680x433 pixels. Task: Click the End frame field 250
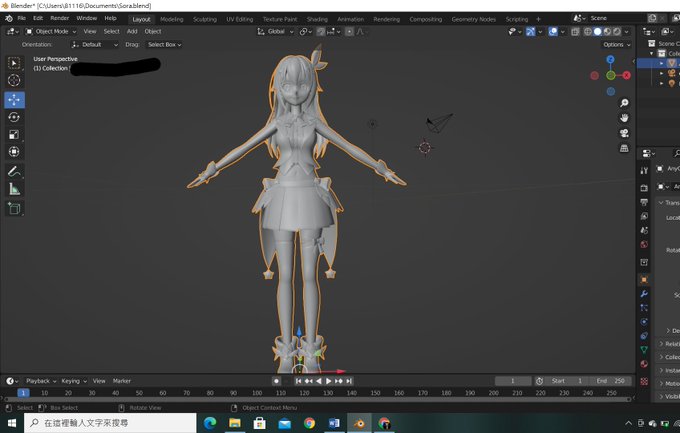click(x=611, y=381)
